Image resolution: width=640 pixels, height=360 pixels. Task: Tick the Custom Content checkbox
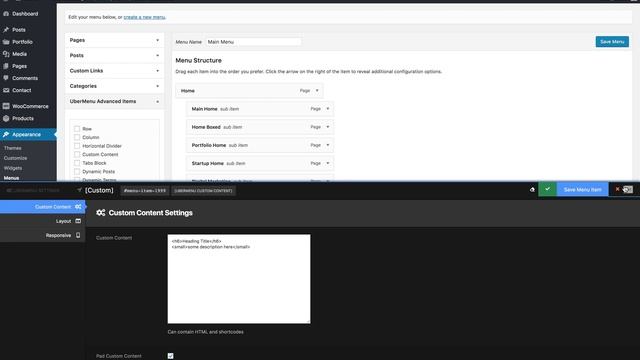coord(77,154)
